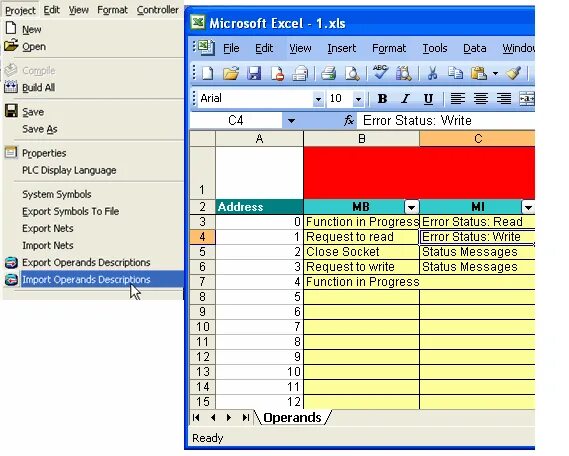Image resolution: width=569 pixels, height=456 pixels.
Task: Align text right in Excel
Action: tap(504, 99)
